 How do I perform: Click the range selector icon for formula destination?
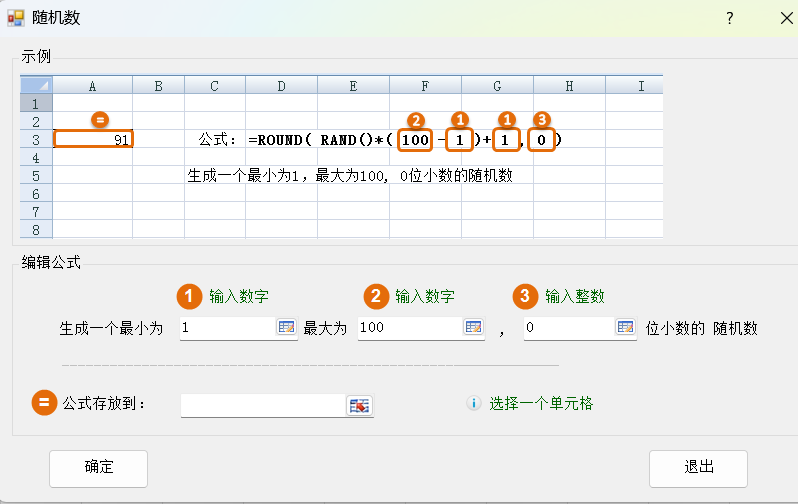click(x=359, y=405)
